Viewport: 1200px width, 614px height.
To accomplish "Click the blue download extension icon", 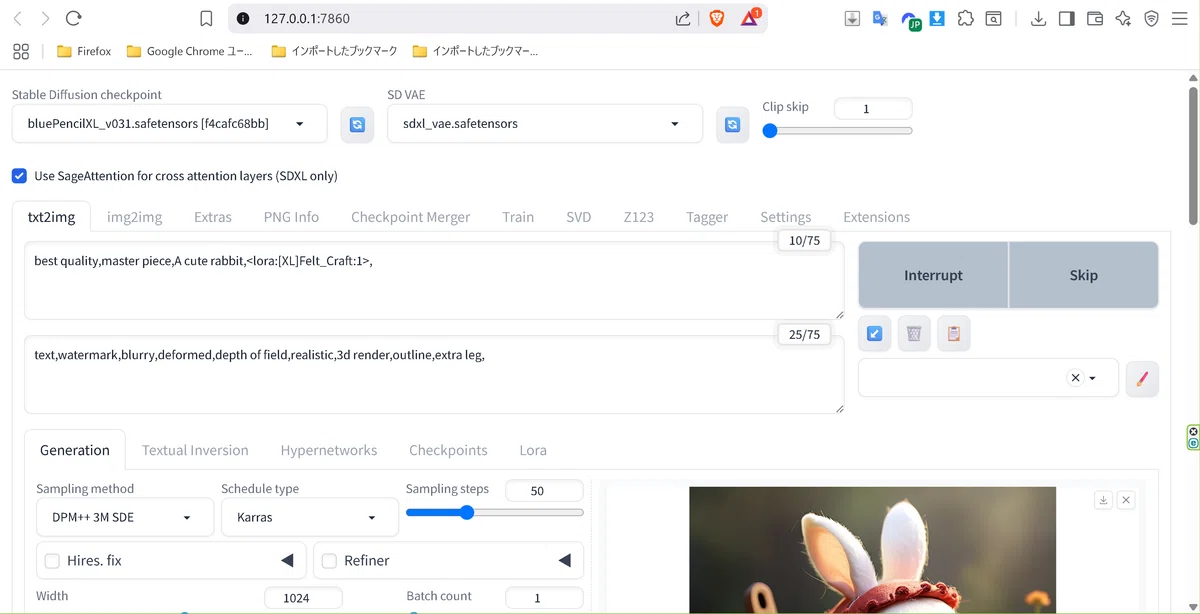I will pyautogui.click(x=937, y=18).
